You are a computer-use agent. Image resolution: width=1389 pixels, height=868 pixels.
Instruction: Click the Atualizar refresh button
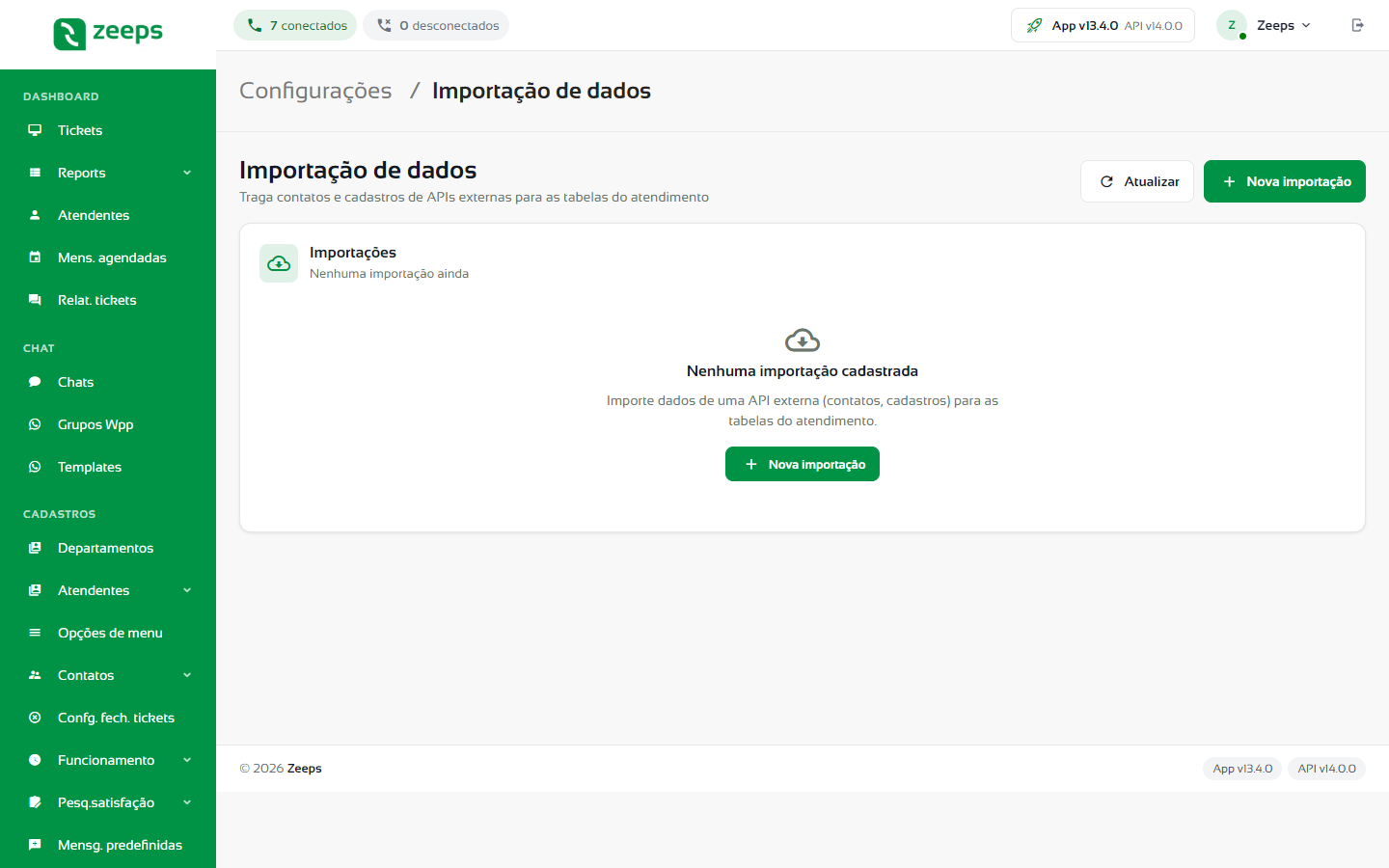1137,181
